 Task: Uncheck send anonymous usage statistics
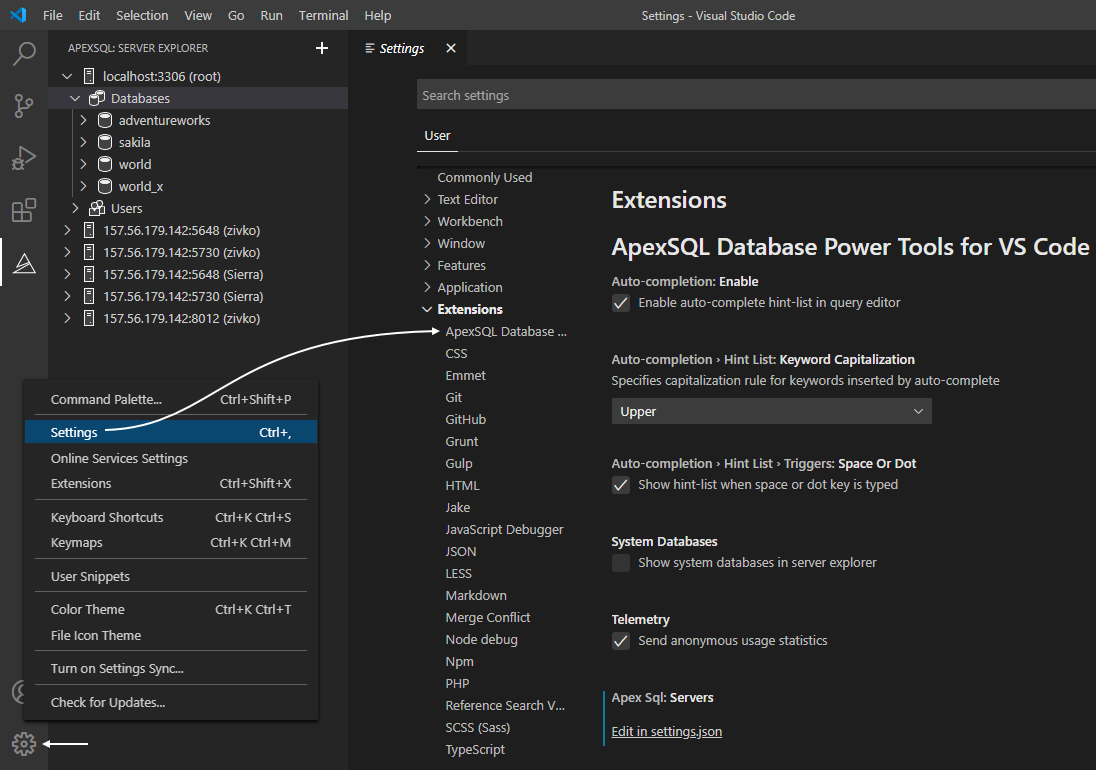click(x=621, y=641)
